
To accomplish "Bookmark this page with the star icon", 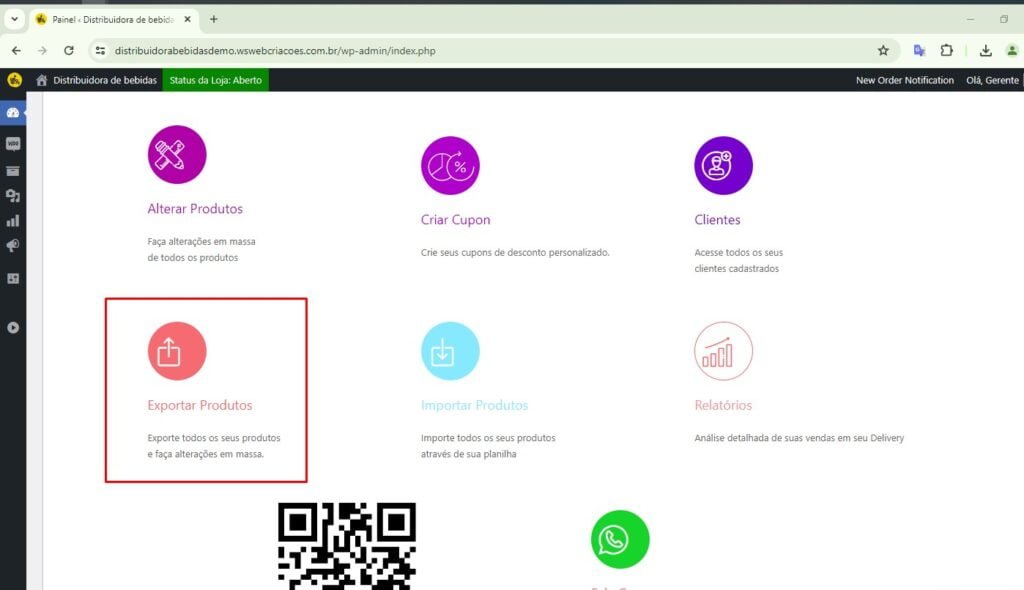I will click(883, 50).
